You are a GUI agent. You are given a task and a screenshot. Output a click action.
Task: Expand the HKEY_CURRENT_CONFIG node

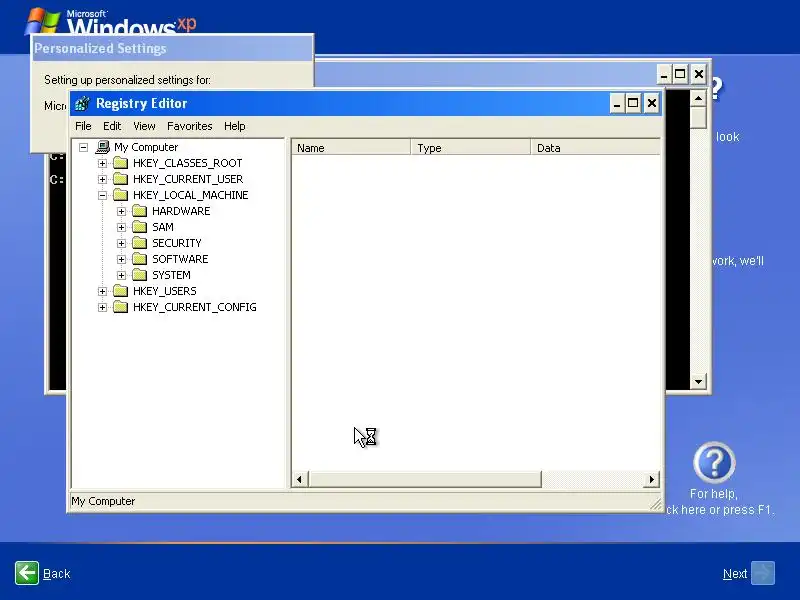click(103, 308)
